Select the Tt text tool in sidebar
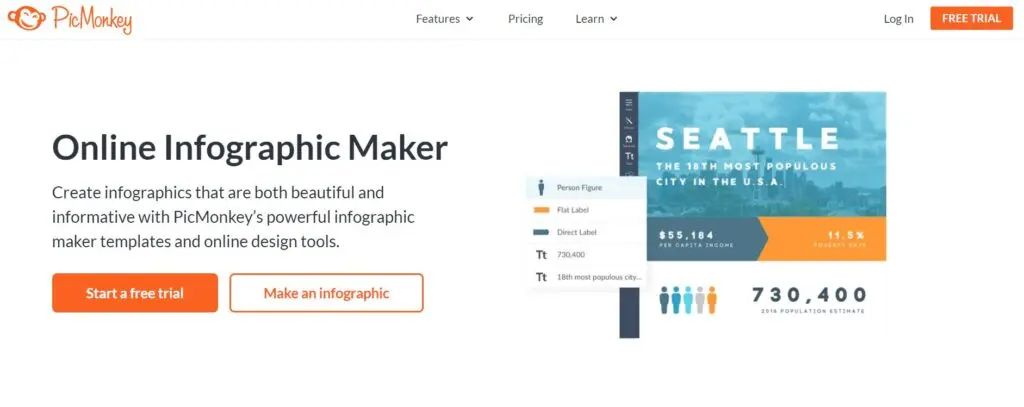1024x407 pixels. [x=629, y=156]
